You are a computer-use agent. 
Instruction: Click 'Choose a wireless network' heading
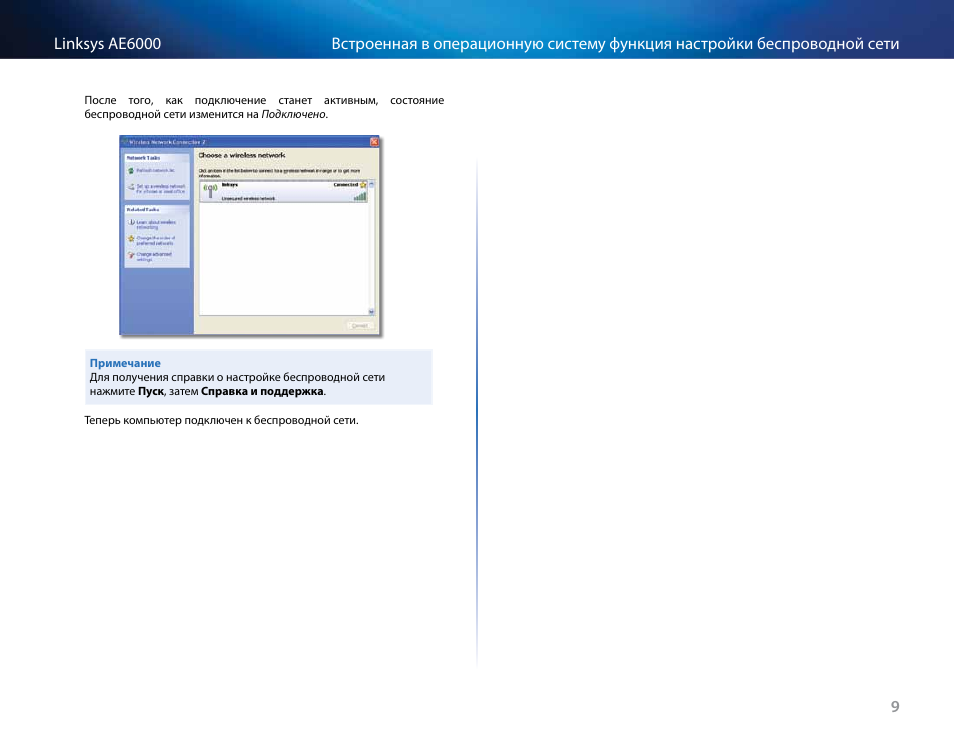242,156
